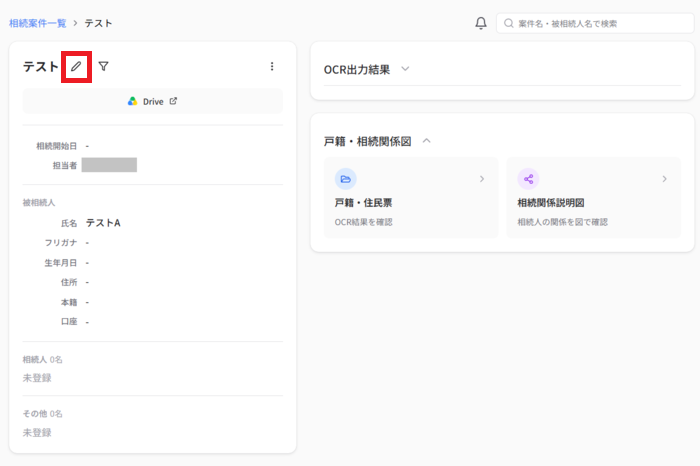Click the pencil edit icon next to テスト

tap(76, 67)
